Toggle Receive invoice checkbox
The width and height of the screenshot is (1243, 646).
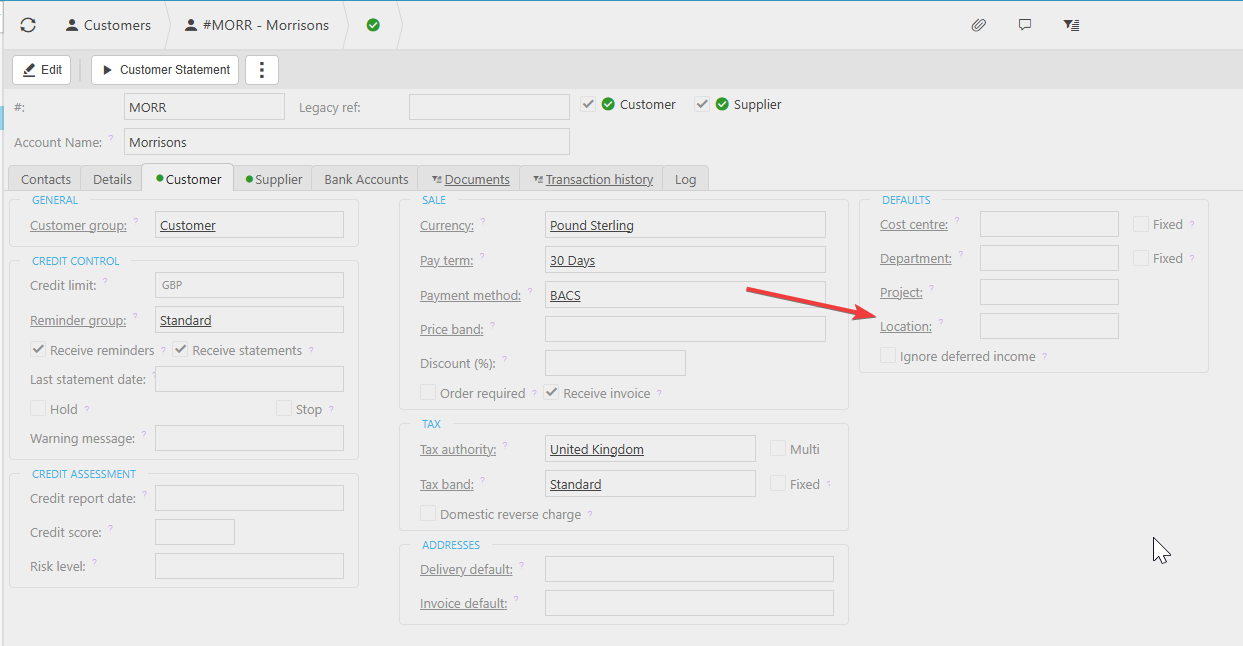(x=552, y=393)
